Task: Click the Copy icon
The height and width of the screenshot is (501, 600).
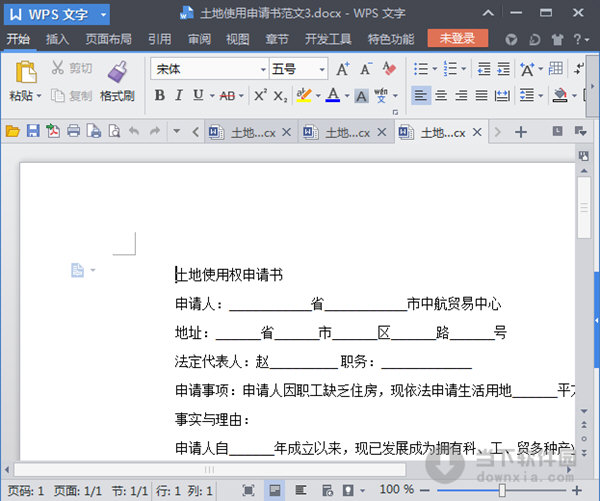Action: (57, 96)
